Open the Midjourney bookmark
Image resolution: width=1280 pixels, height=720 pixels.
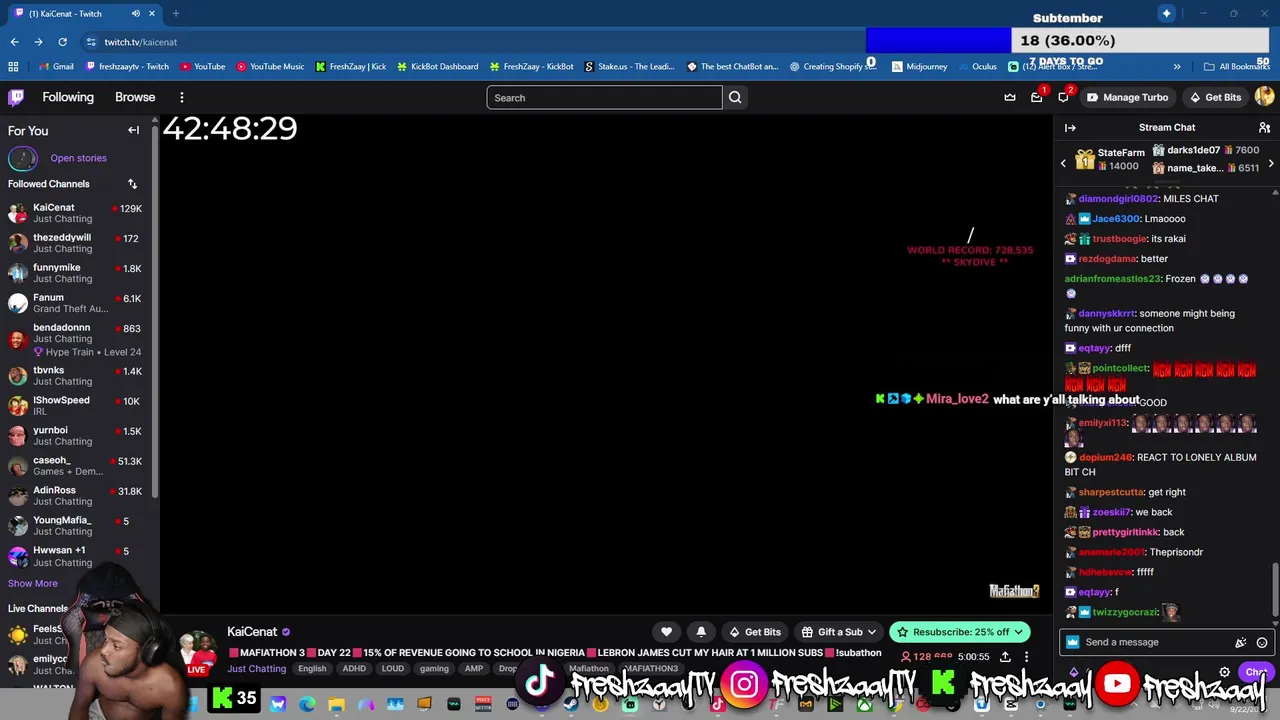(x=919, y=67)
